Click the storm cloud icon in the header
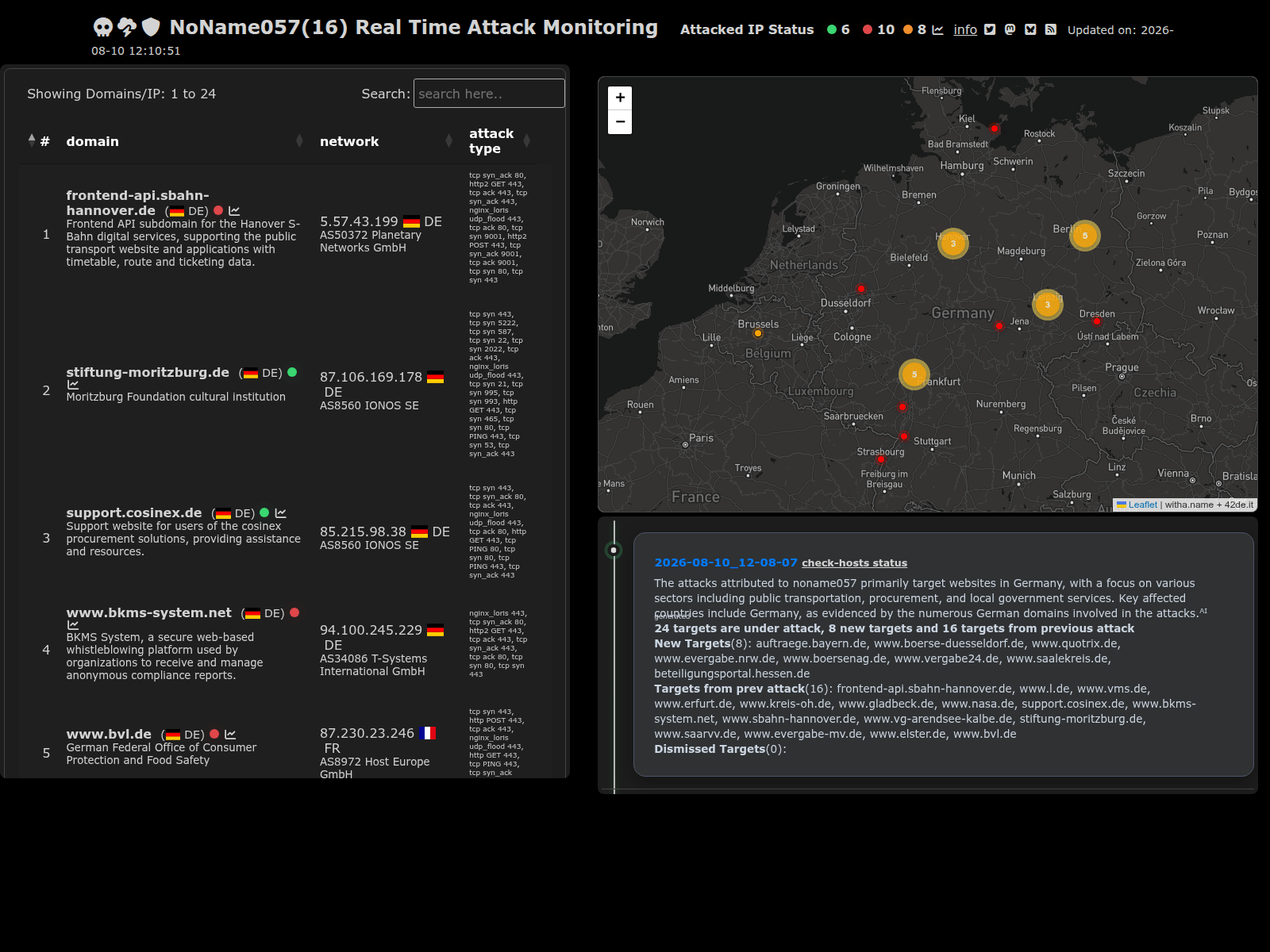Viewport: 1270px width, 952px height. pos(127,28)
